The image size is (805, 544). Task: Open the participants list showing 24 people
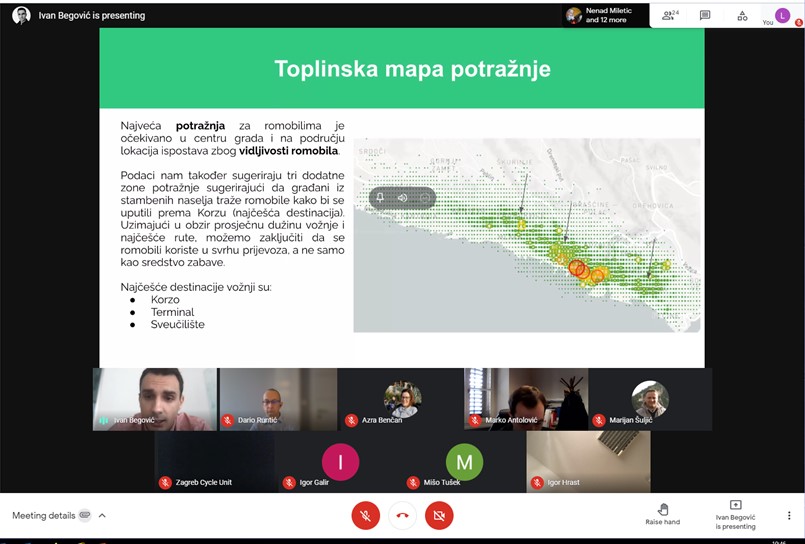coord(668,15)
